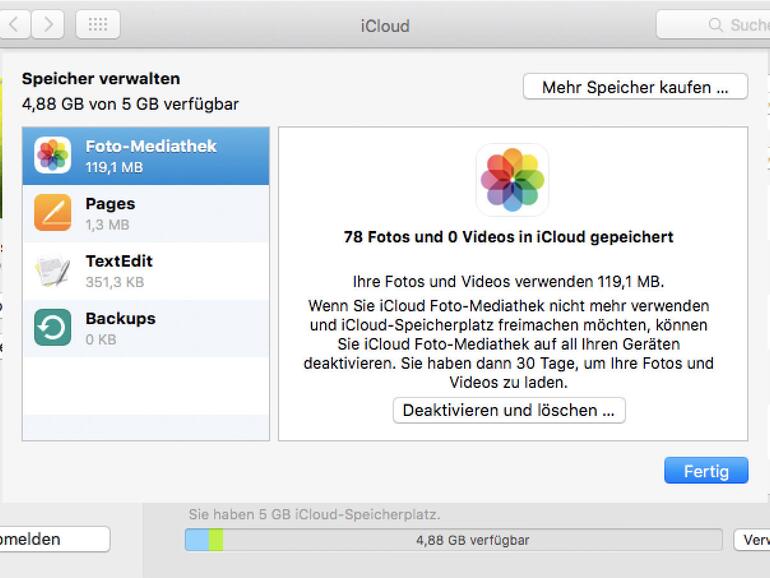The image size is (770, 578).
Task: Go forward with the right arrow button
Action: tap(48, 24)
